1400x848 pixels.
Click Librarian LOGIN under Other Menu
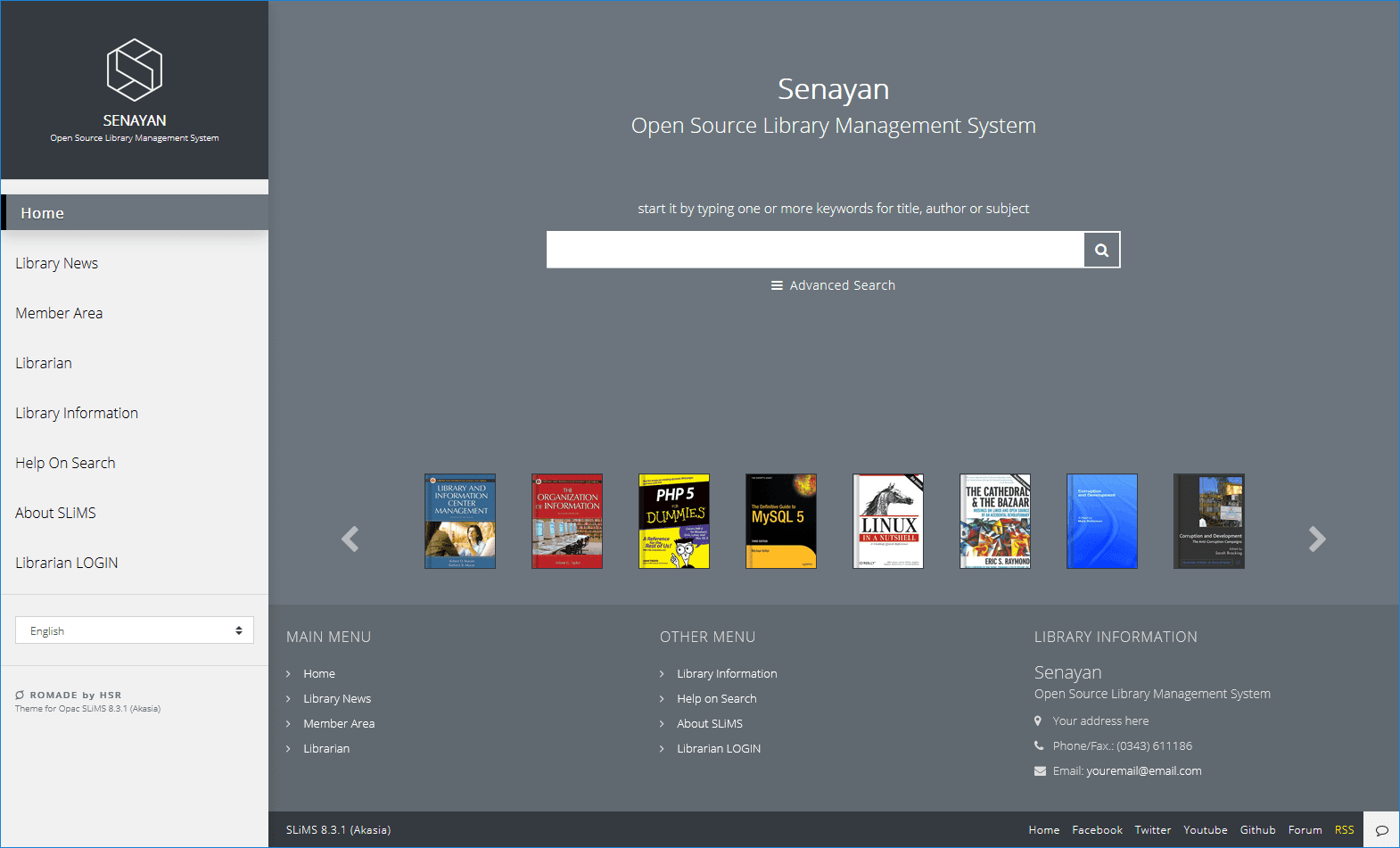tap(719, 749)
